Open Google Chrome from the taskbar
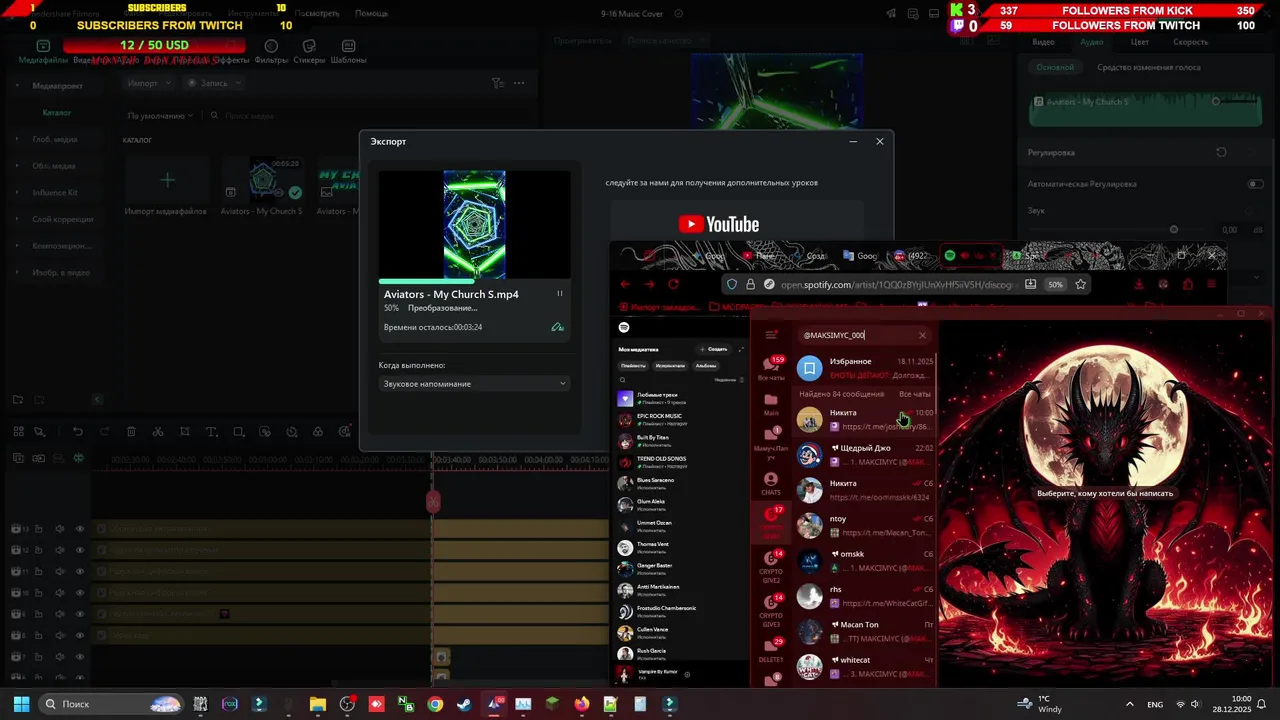The height and width of the screenshot is (720, 1280). [435, 704]
